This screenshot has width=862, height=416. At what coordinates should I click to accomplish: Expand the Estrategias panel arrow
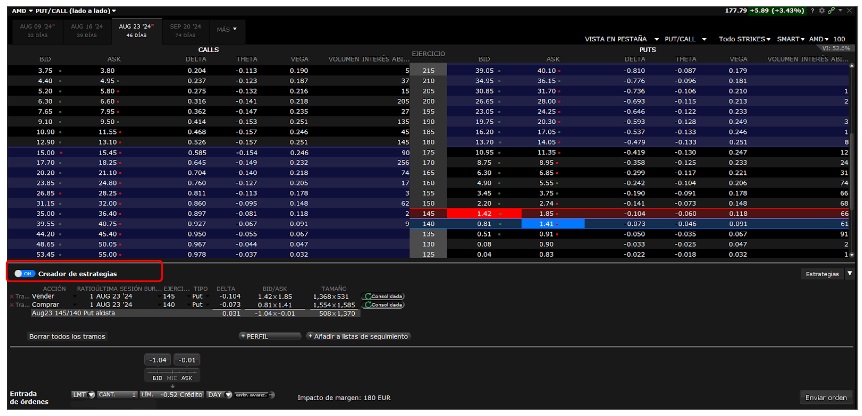(850, 273)
